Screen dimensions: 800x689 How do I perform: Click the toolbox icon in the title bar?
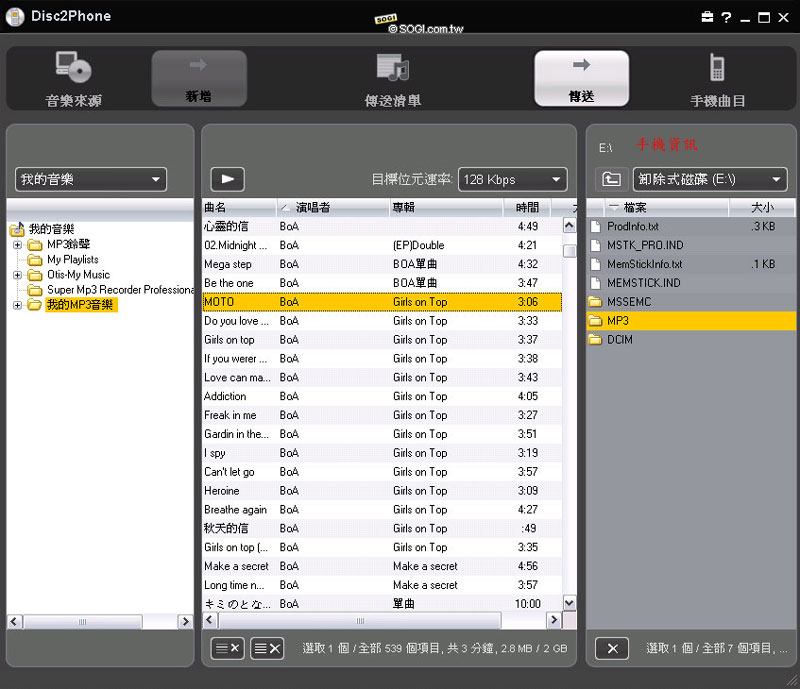(707, 17)
